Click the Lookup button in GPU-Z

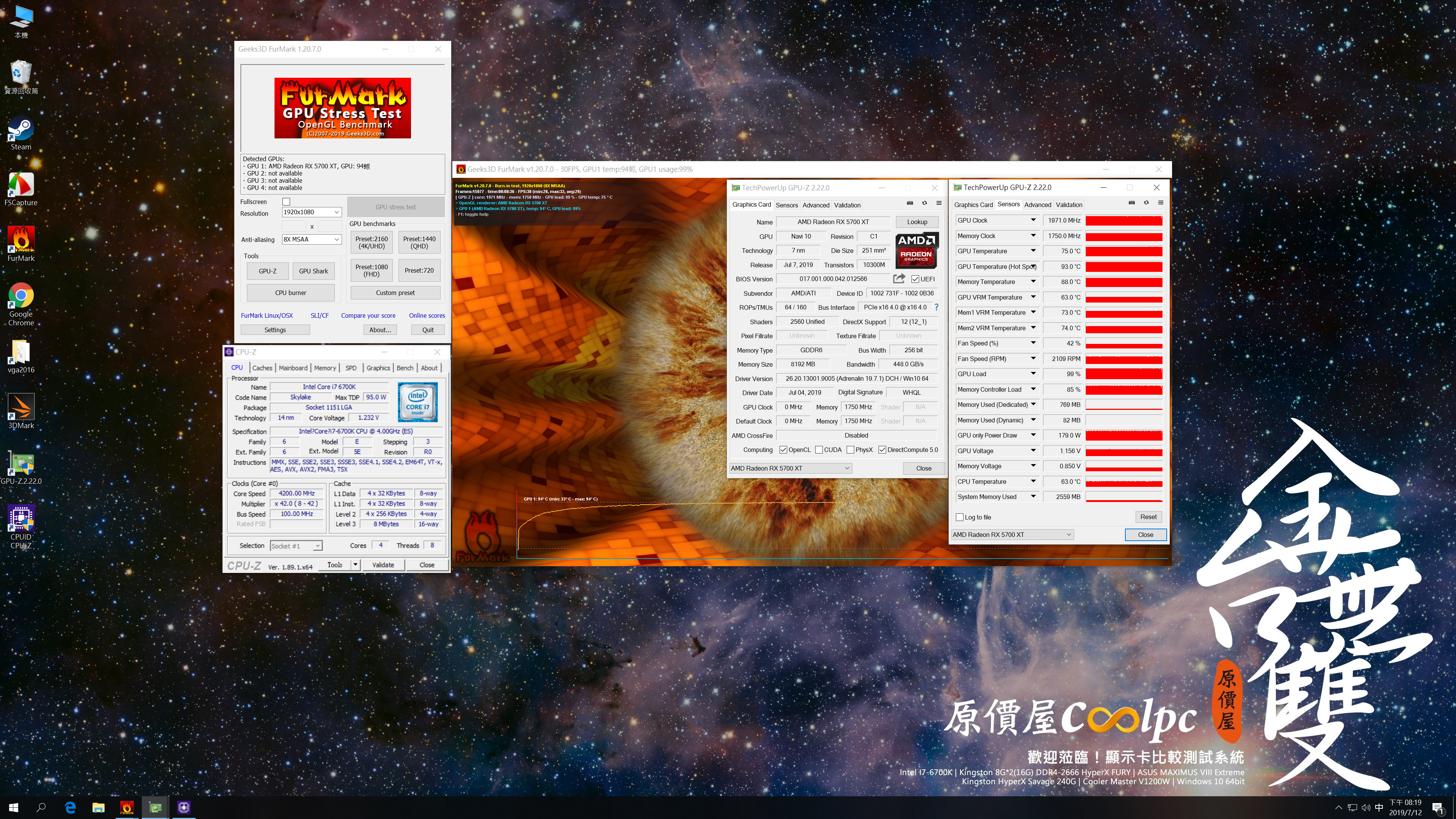click(917, 222)
